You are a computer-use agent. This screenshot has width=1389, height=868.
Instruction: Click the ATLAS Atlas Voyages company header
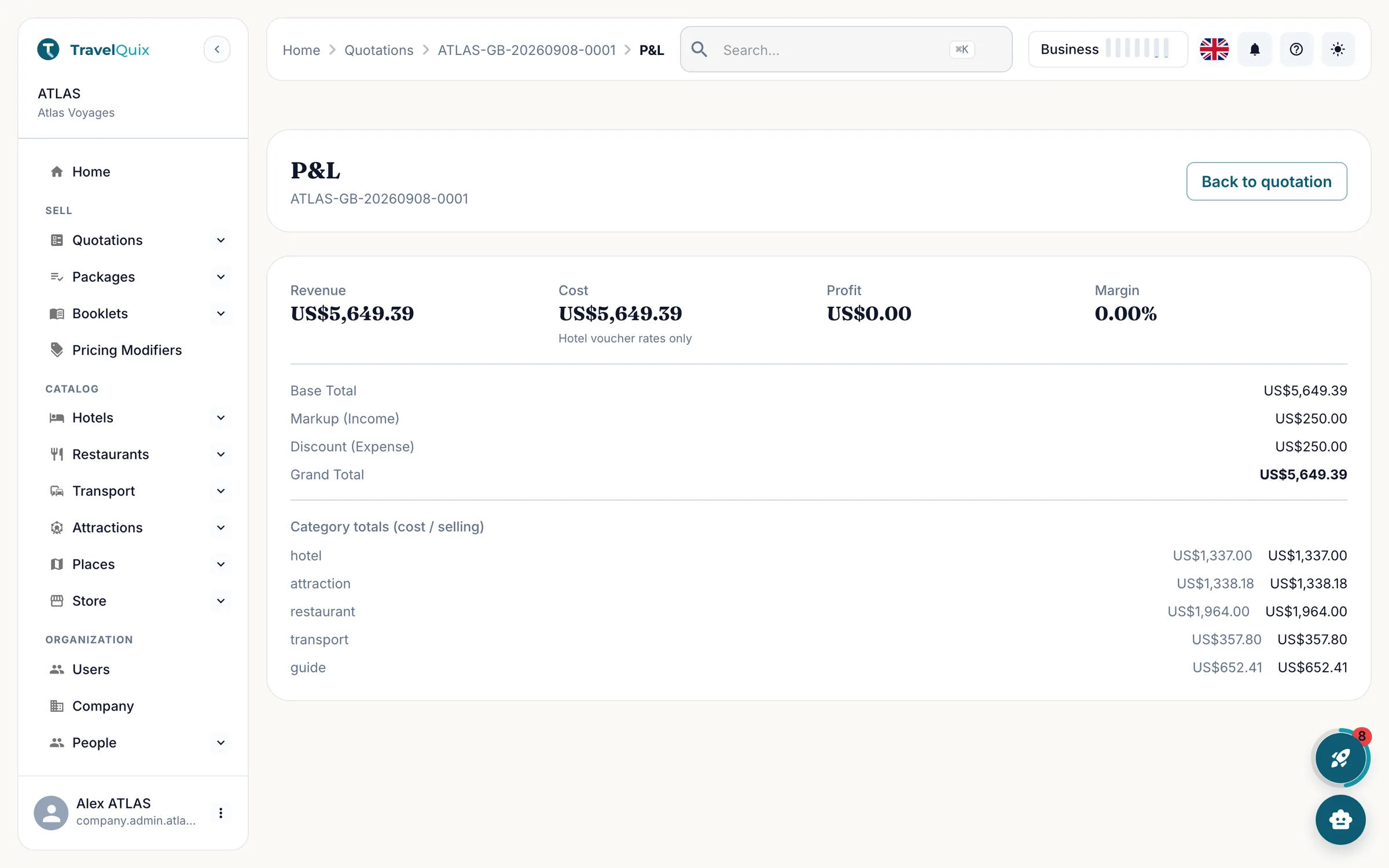76,102
